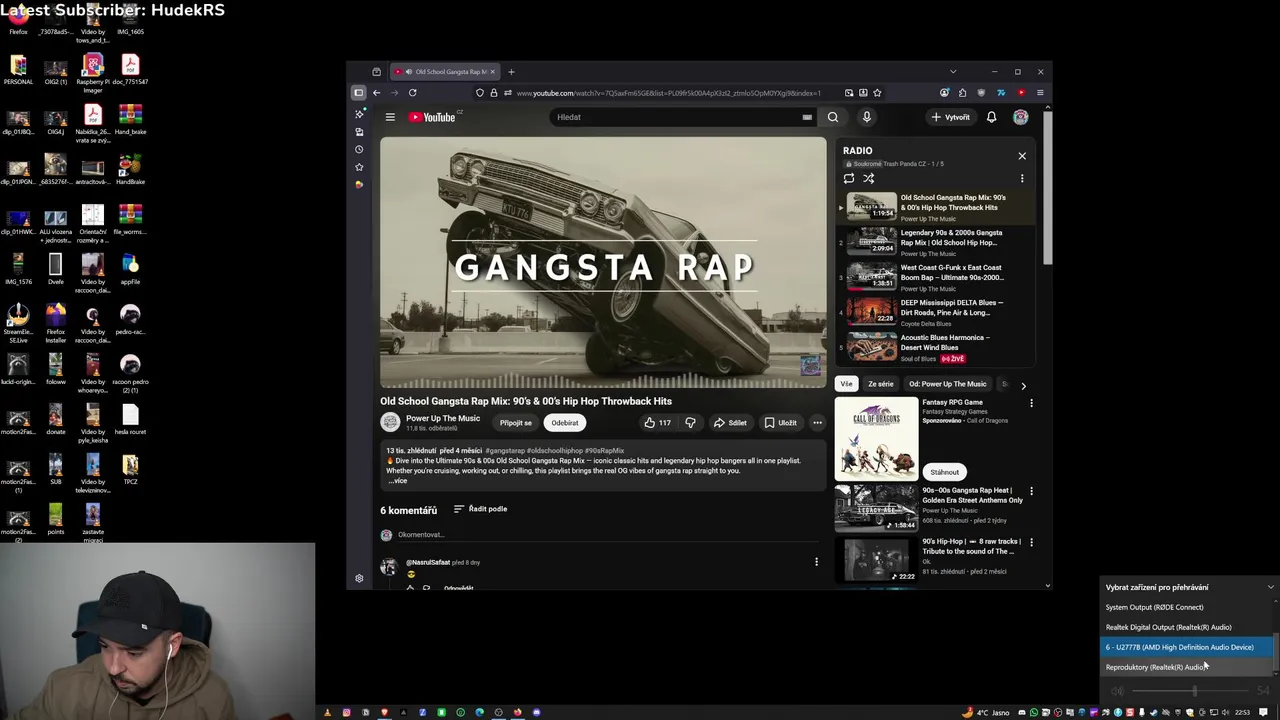Collapse playback device list chevron
Viewport: 1280px width, 720px height.
click(x=1270, y=587)
